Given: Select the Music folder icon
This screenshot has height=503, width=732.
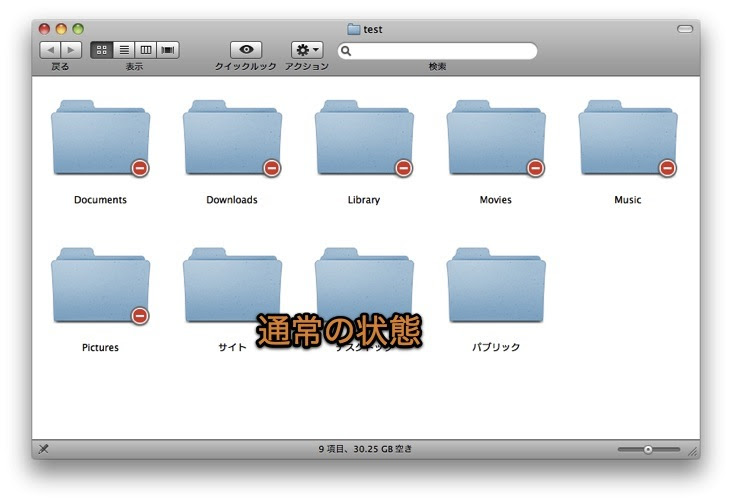Looking at the screenshot, I should tap(628, 138).
